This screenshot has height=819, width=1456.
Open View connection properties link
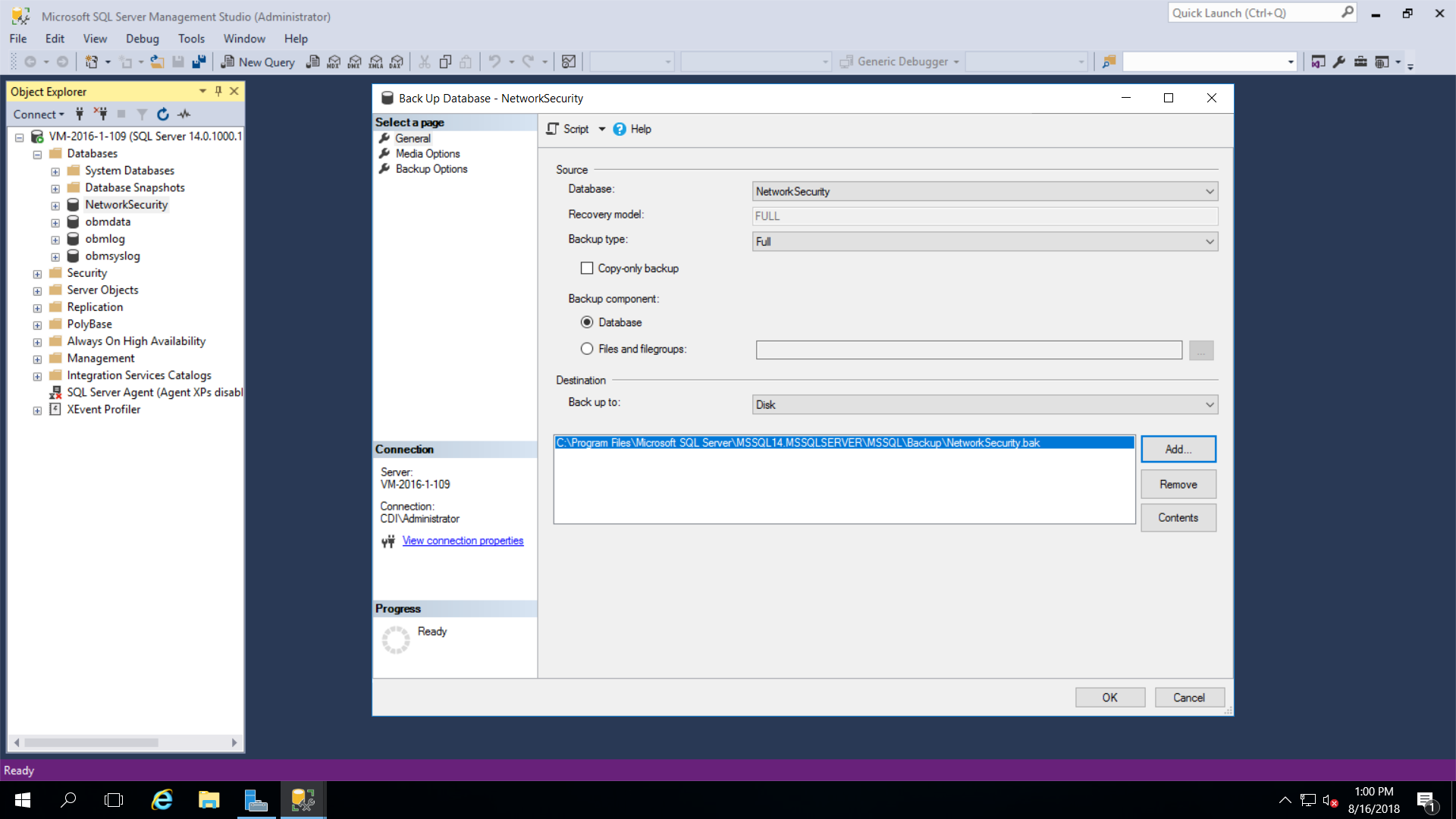pyautogui.click(x=463, y=541)
